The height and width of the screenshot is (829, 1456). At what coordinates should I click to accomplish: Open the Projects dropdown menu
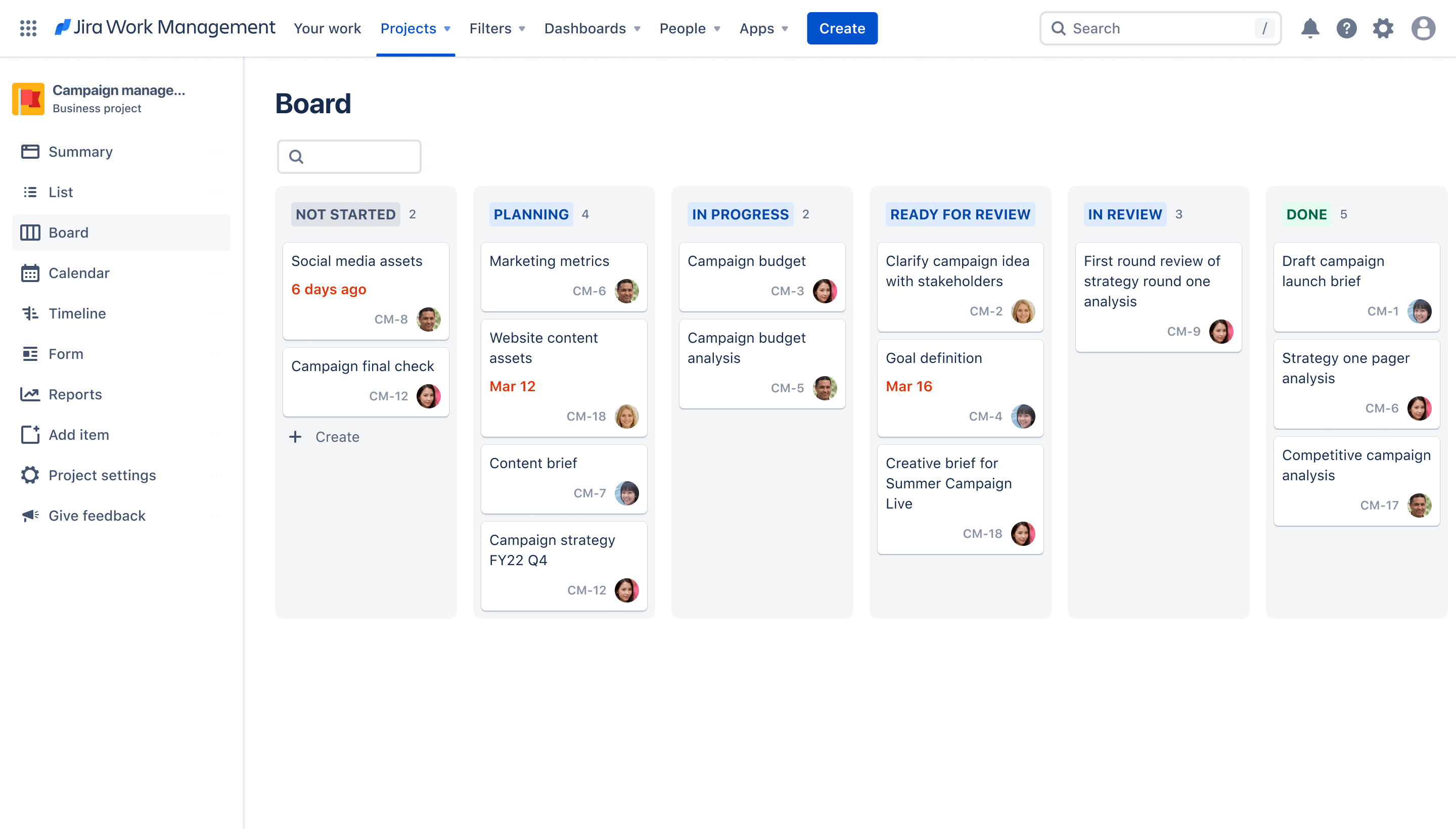point(414,28)
